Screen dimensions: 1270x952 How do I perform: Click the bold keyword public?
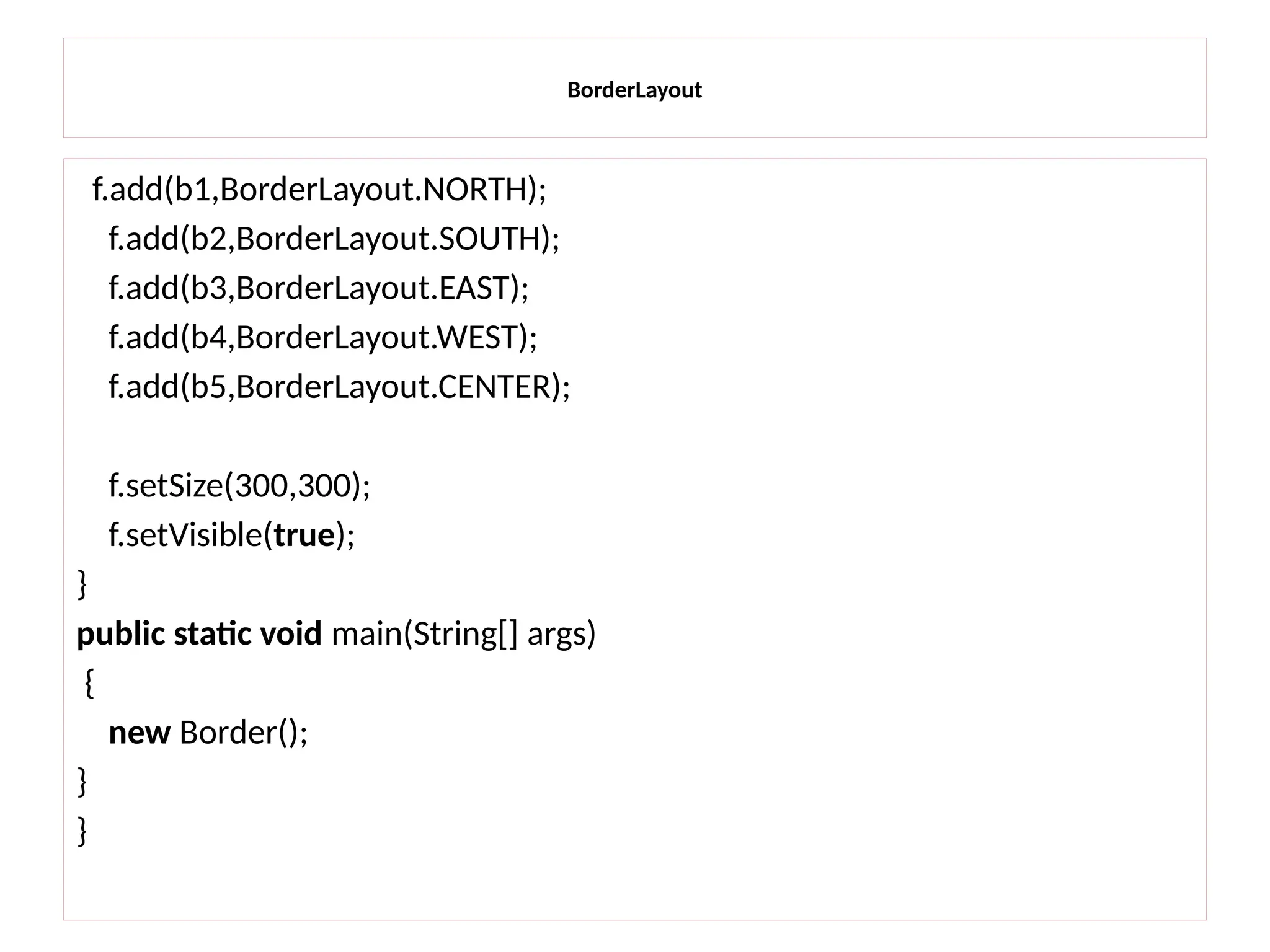coord(121,634)
